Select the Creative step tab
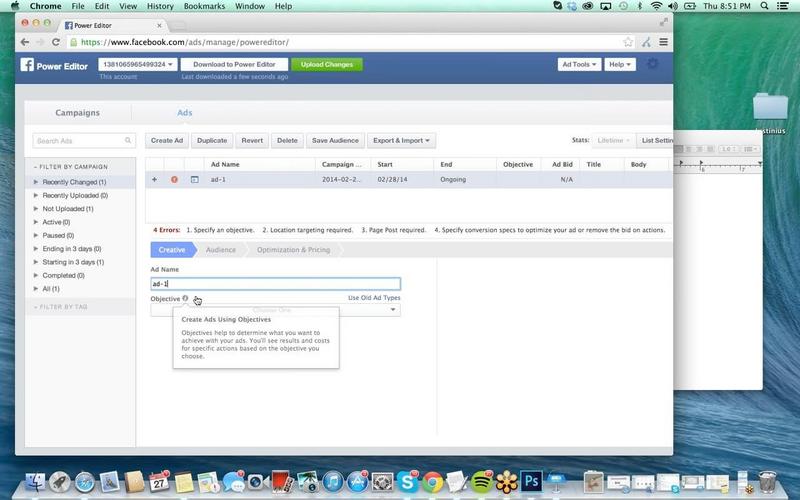The image size is (800, 500). tap(171, 249)
